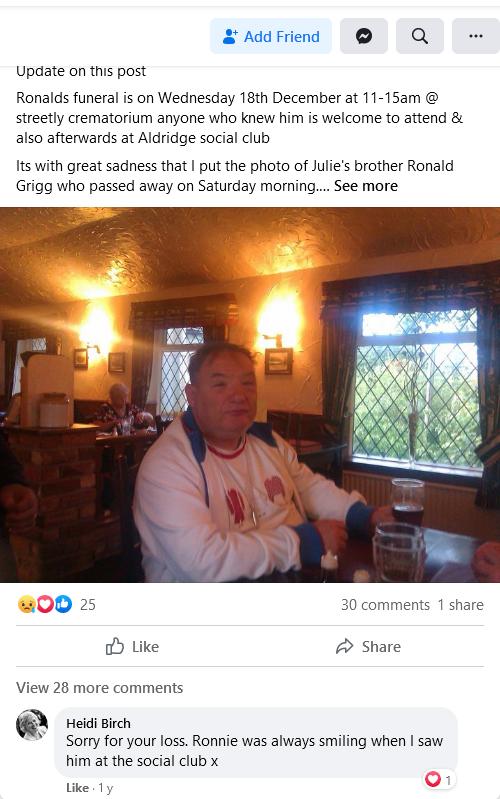Viewport: 500px width, 799px height.
Task: Click the blue thumbs-up reaction icon
Action: [x=63, y=604]
